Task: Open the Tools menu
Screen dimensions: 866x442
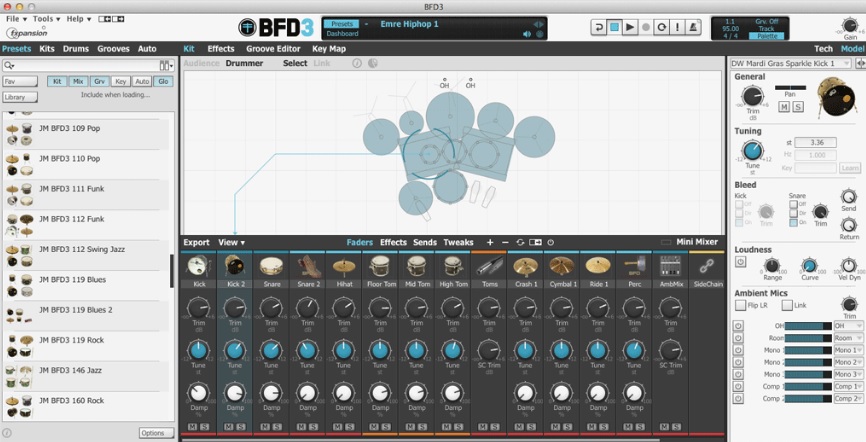Action: click(46, 19)
